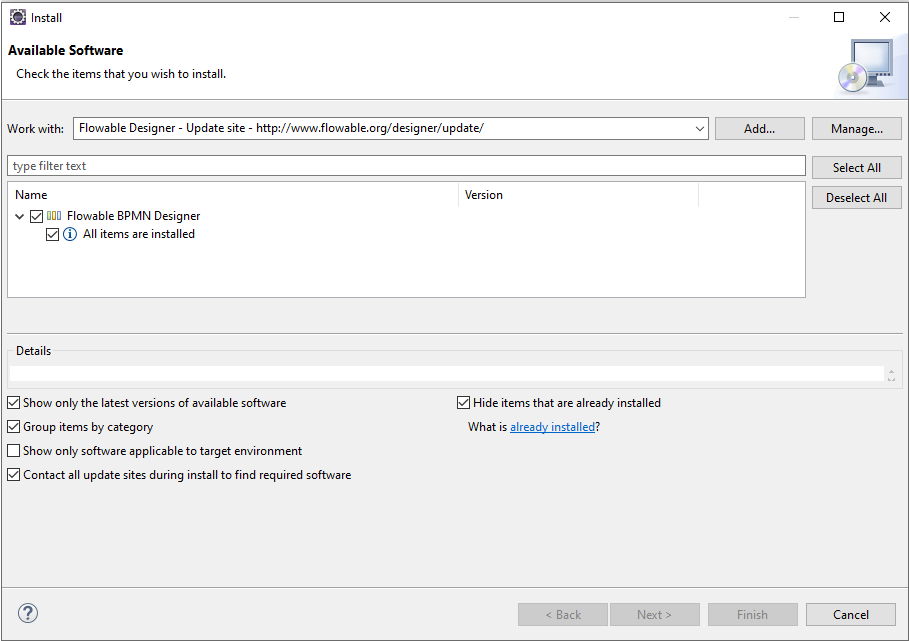Toggle Show only the latest versions checkbox
The image size is (909, 641).
13,403
